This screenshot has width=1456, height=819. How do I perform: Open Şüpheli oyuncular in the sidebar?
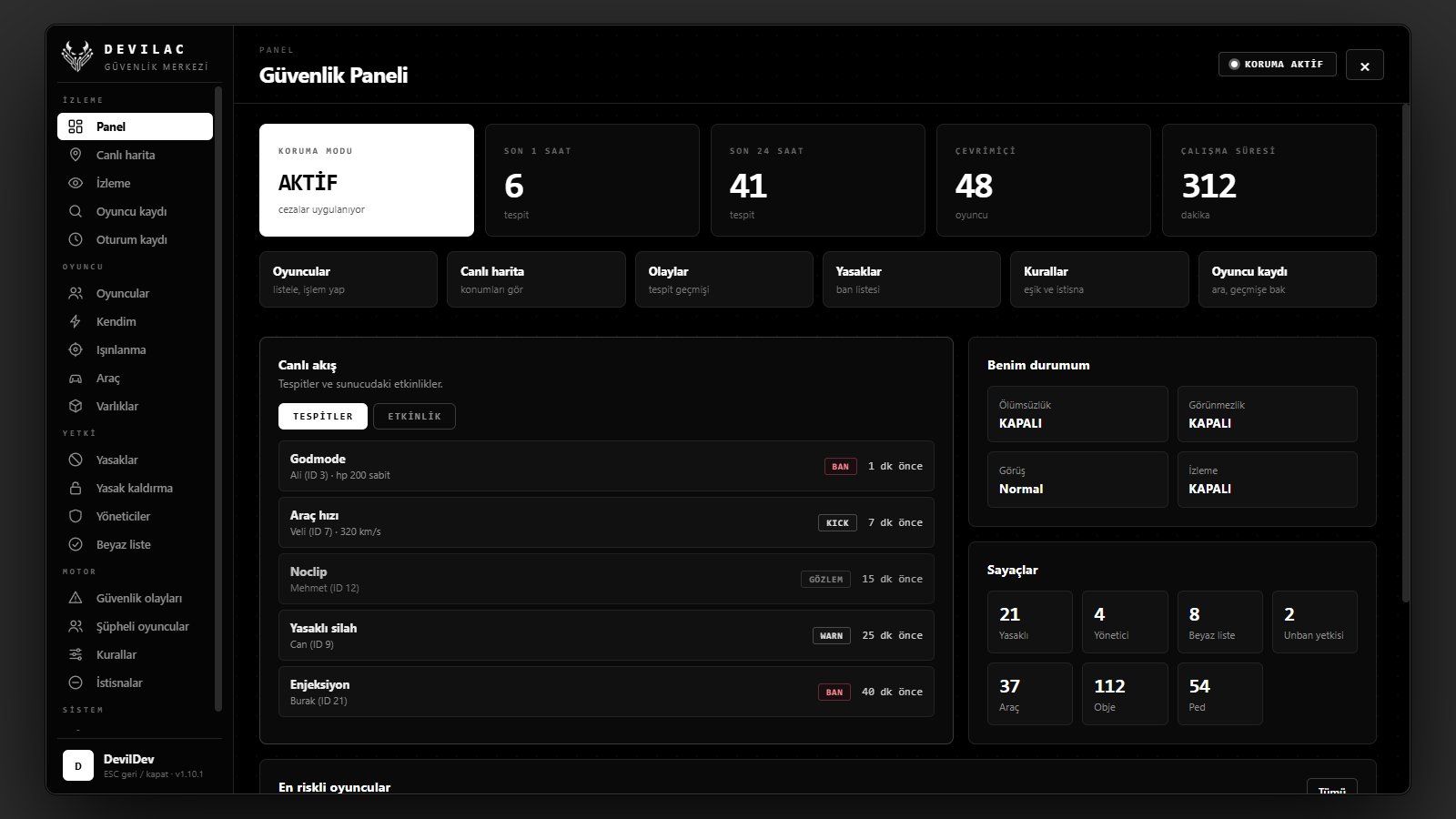pos(135,626)
